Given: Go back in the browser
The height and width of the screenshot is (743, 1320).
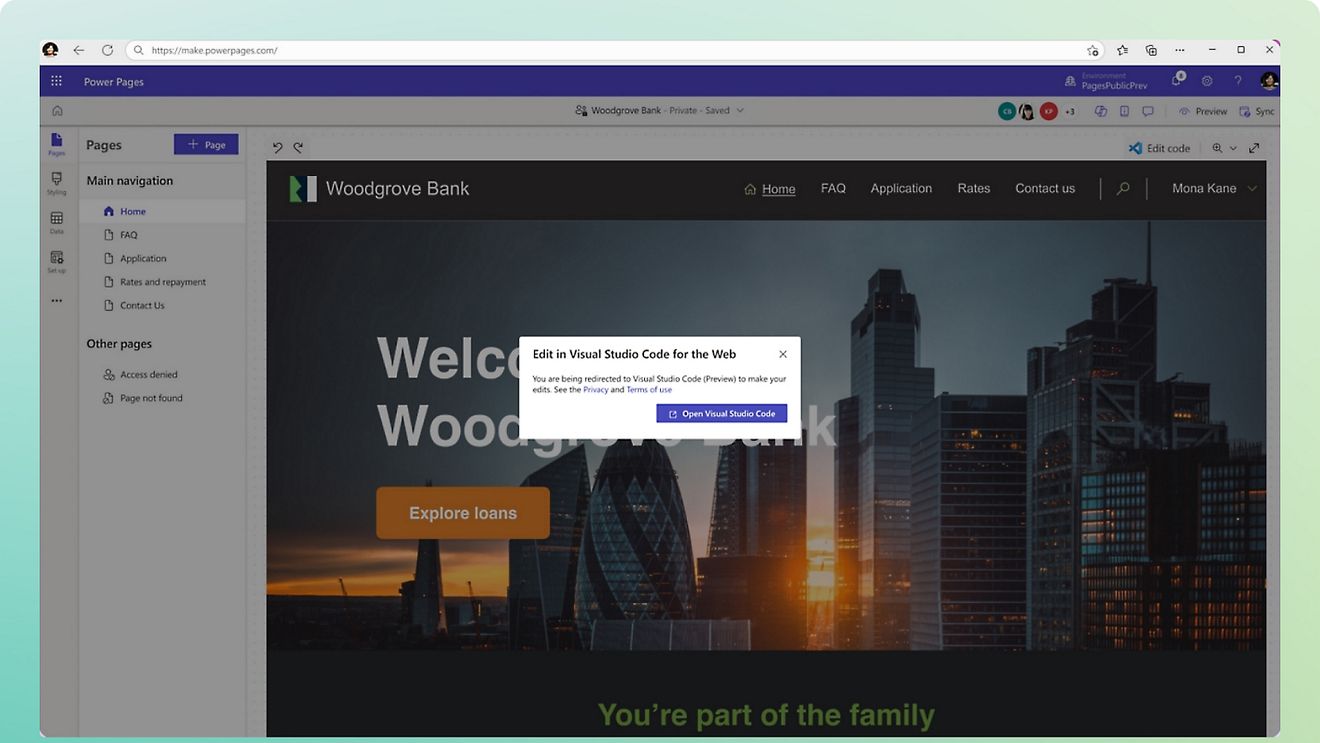Looking at the screenshot, I should pos(79,50).
